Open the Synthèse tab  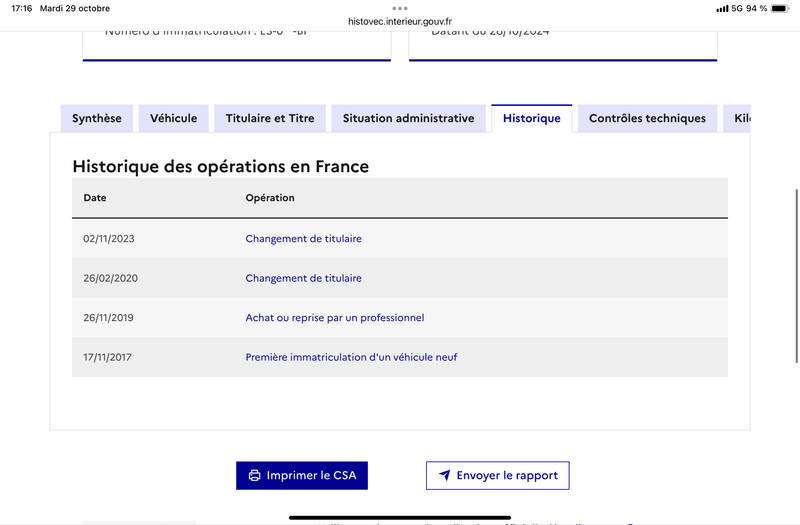[97, 118]
